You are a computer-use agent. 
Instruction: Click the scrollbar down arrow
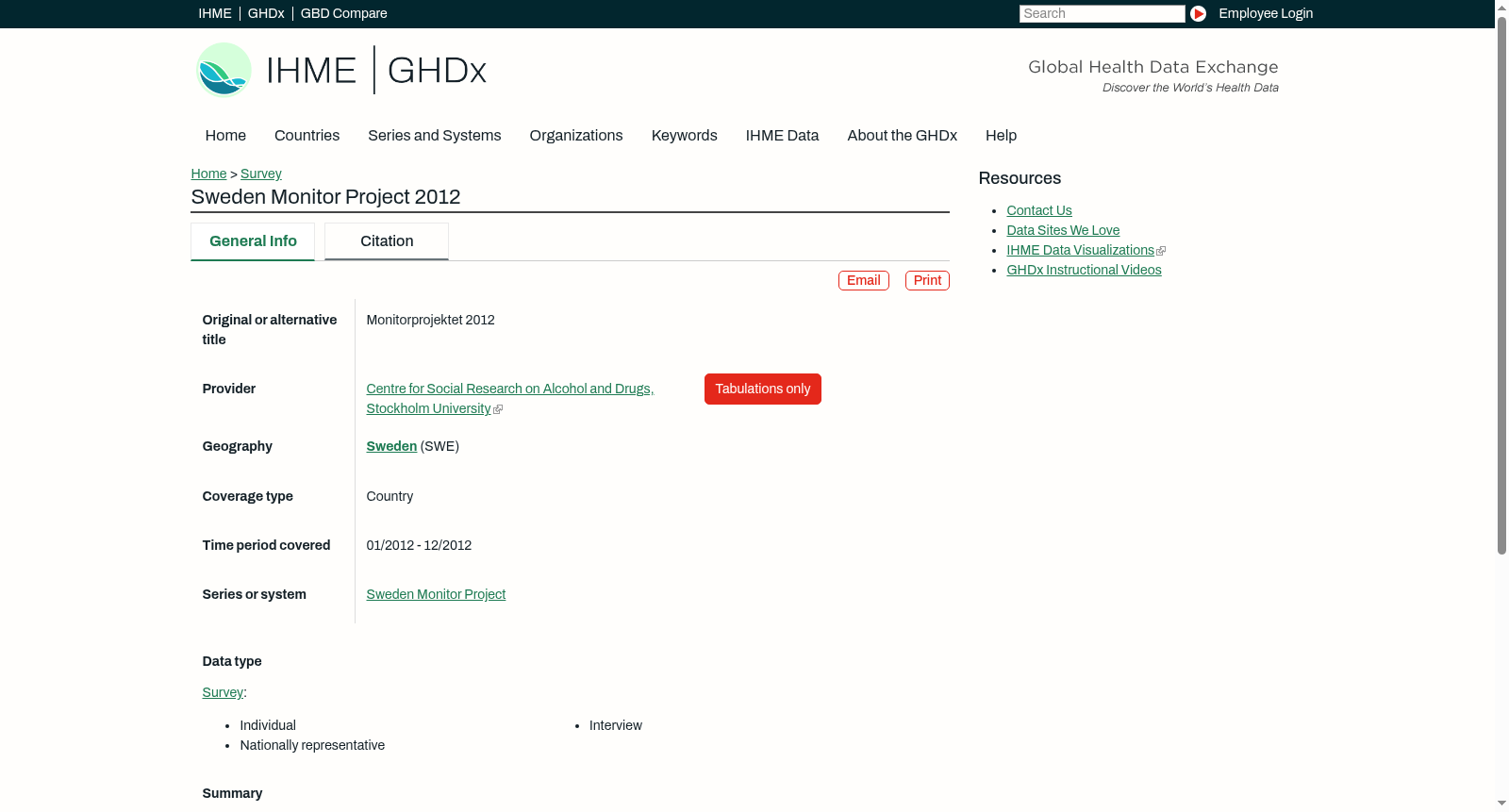point(1501,804)
